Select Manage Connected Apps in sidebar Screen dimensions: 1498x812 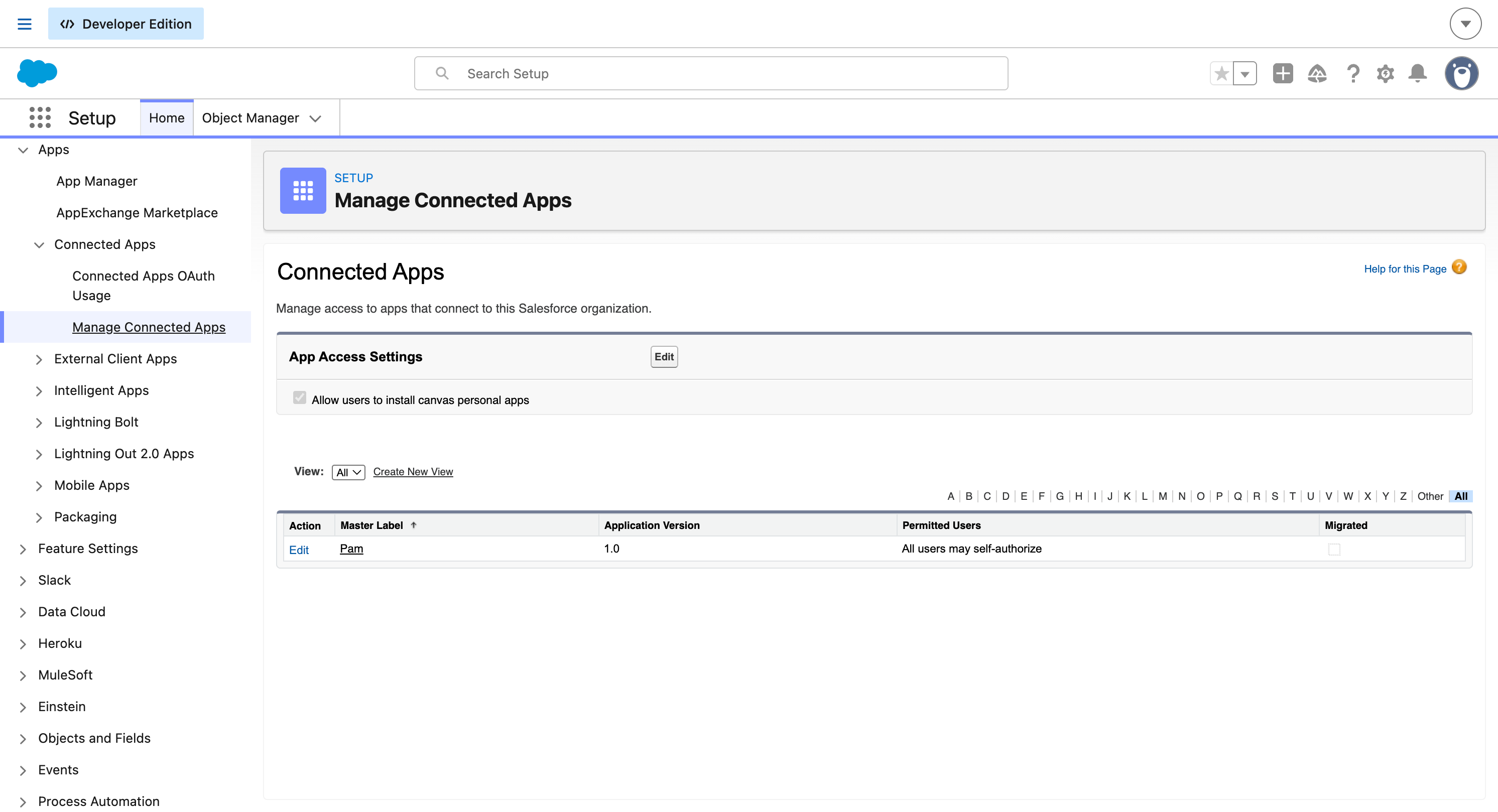tap(148, 327)
